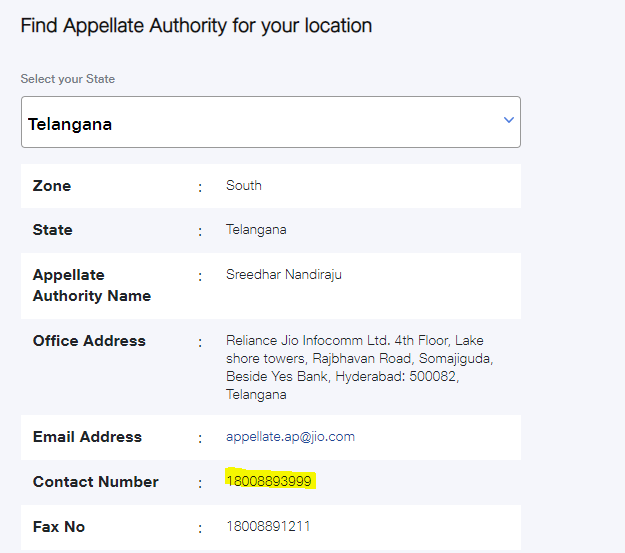Click the Sreedhar Nandiraju authority name
This screenshot has width=625, height=553.
pos(283,275)
